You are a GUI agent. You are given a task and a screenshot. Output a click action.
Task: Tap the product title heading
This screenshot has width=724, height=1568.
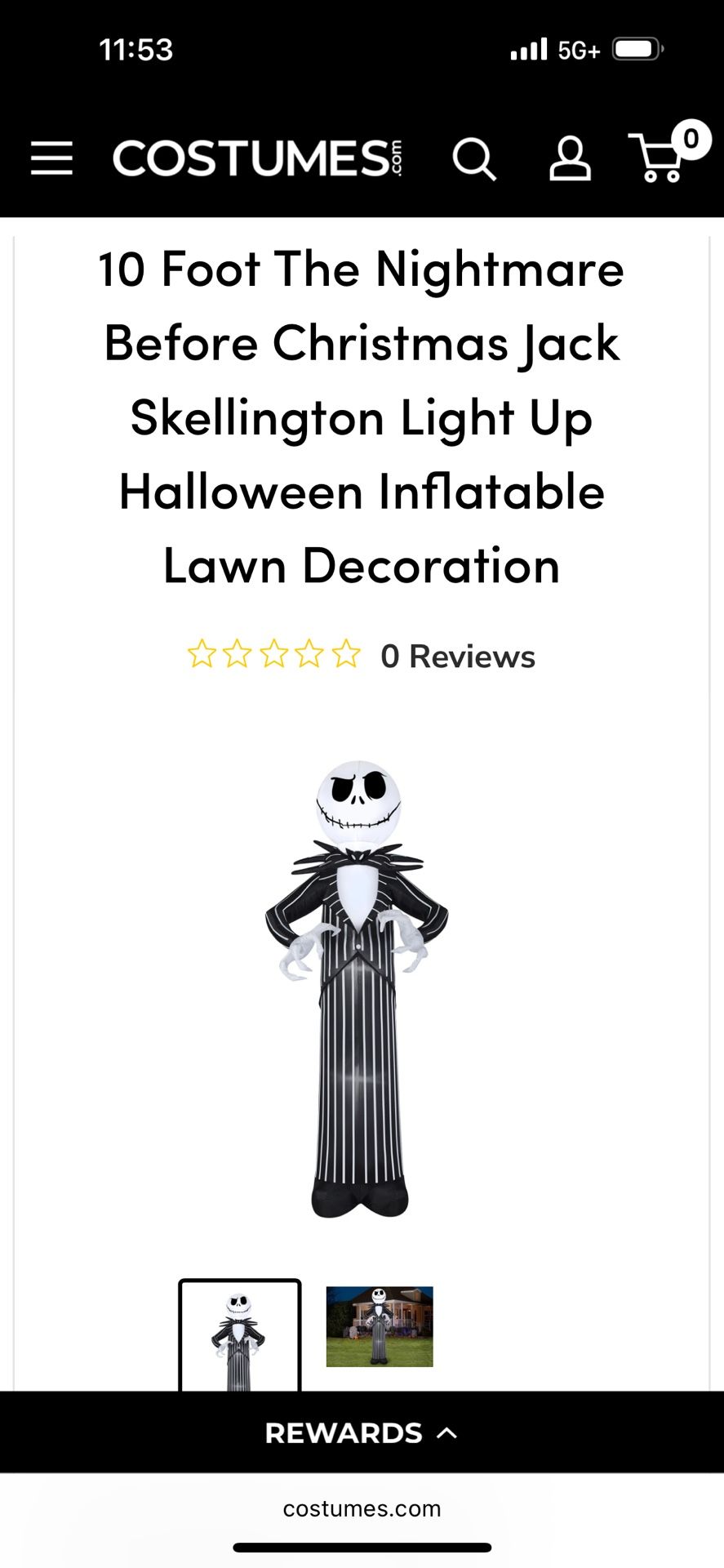[x=362, y=416]
